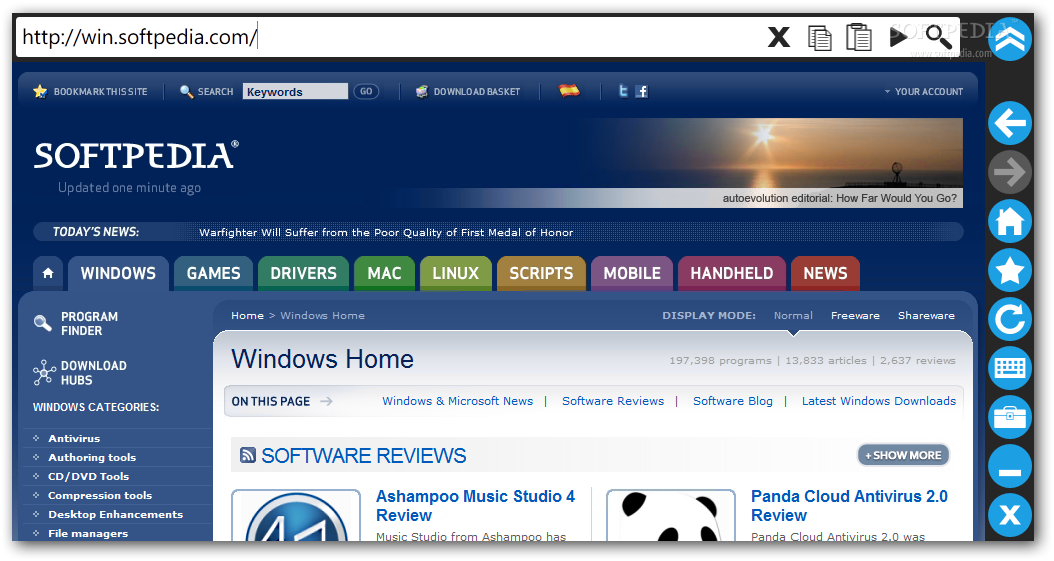Copy the URL using copy icon

pos(819,38)
